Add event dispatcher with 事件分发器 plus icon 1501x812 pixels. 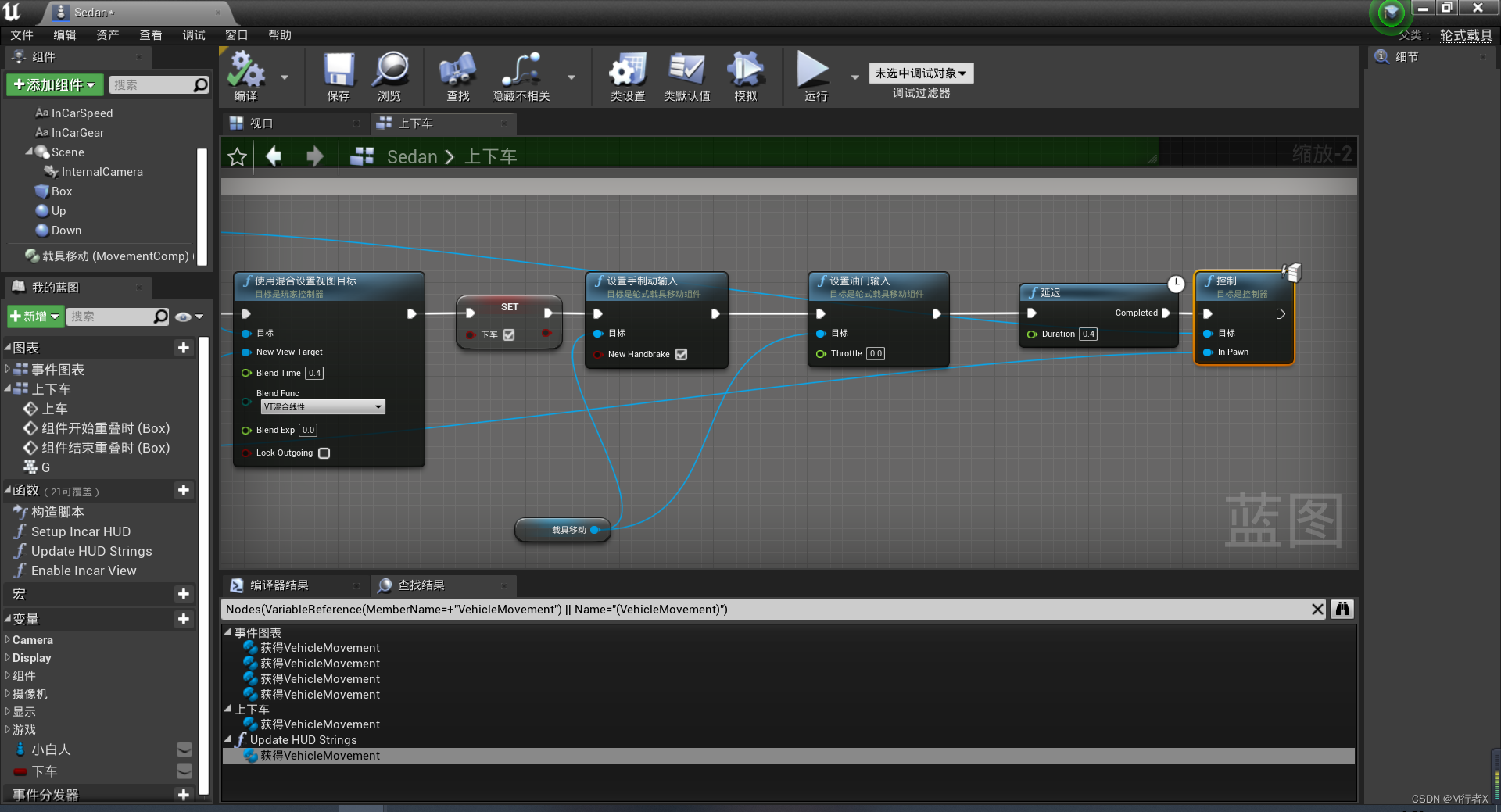[x=184, y=795]
